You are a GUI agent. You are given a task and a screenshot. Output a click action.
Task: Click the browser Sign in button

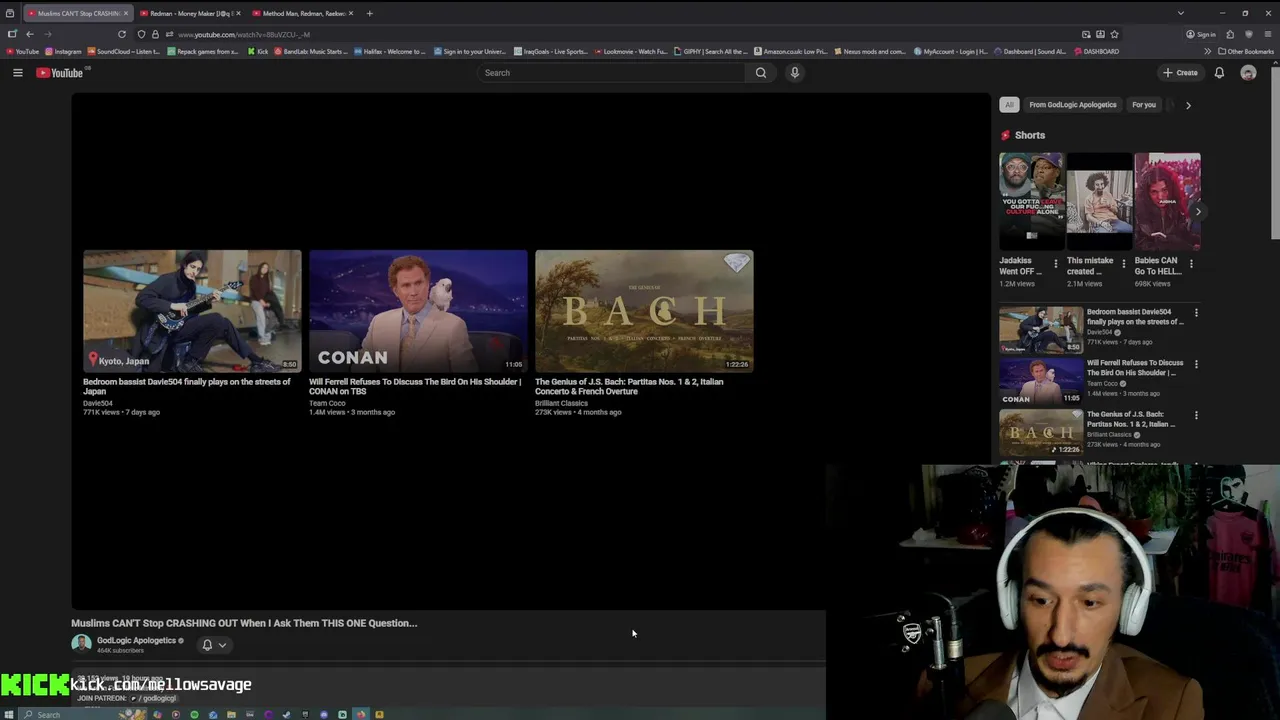pyautogui.click(x=1201, y=34)
